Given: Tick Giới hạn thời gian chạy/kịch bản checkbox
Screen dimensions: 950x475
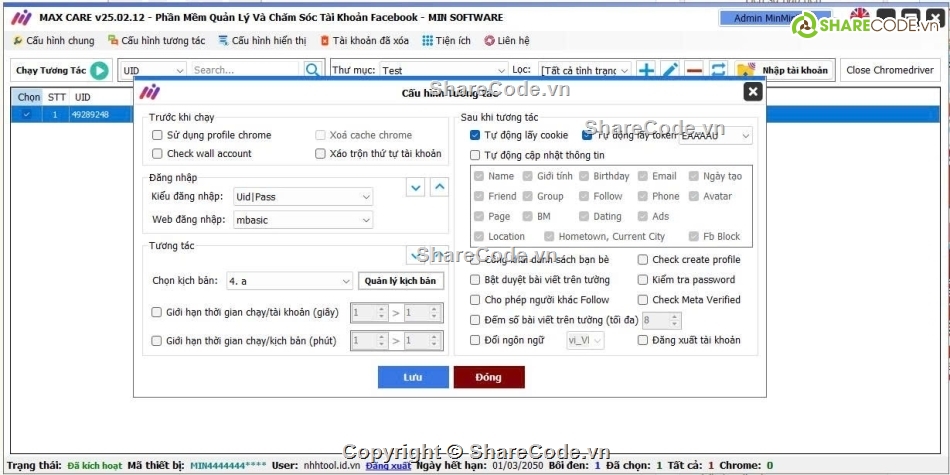Looking at the screenshot, I should pyautogui.click(x=156, y=341).
